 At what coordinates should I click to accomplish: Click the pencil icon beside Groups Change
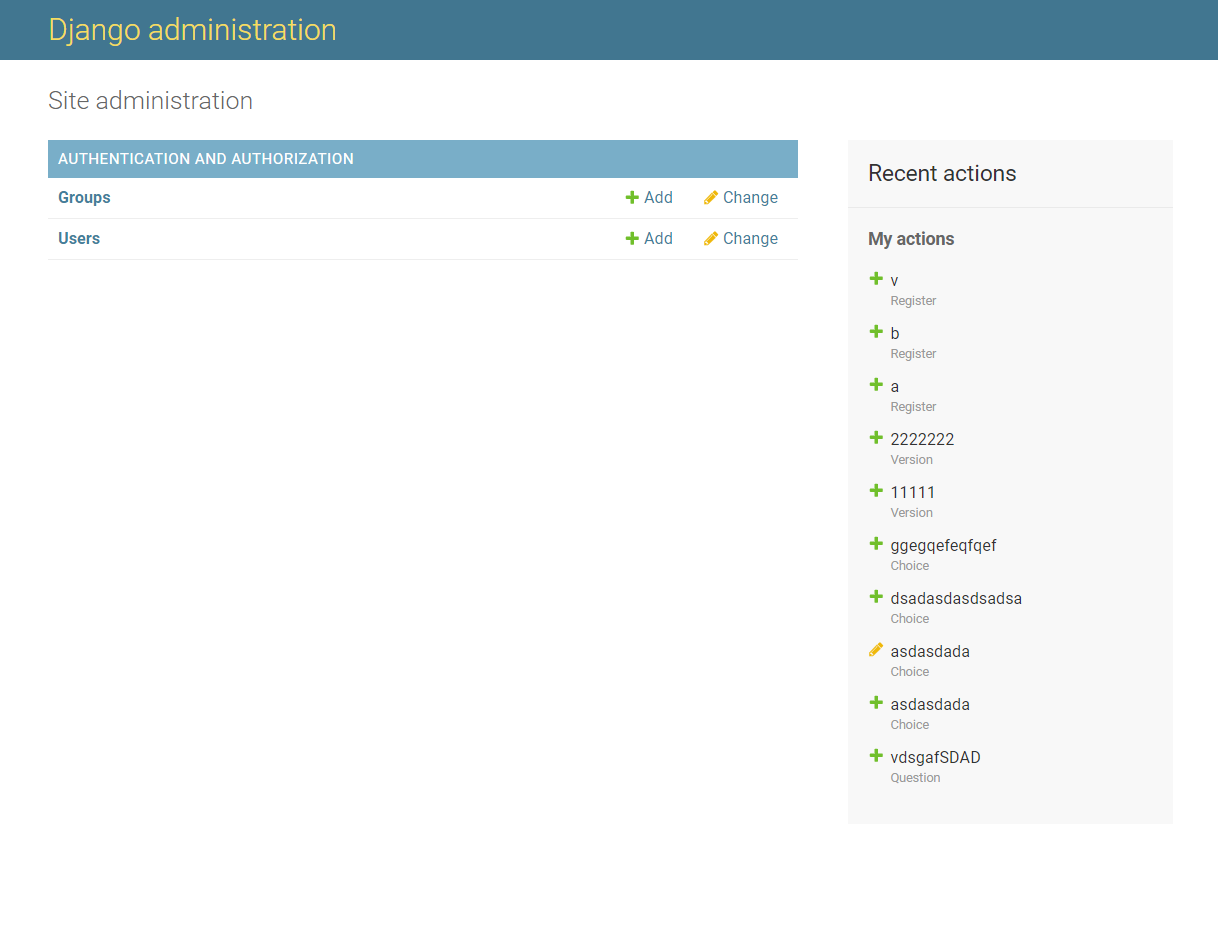[711, 198]
